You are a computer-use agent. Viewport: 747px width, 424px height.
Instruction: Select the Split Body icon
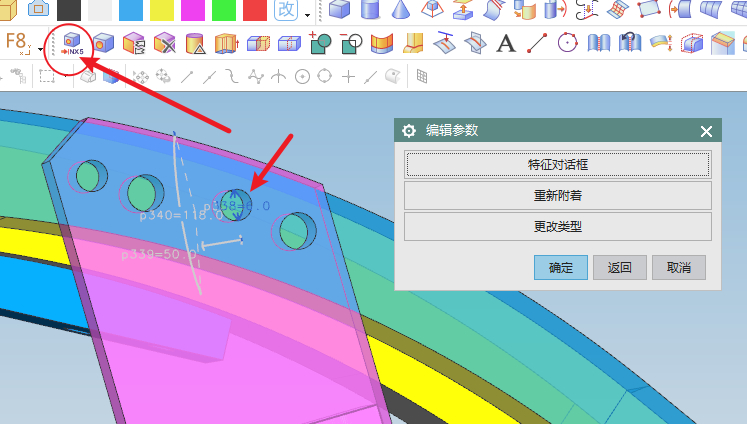coord(259,44)
